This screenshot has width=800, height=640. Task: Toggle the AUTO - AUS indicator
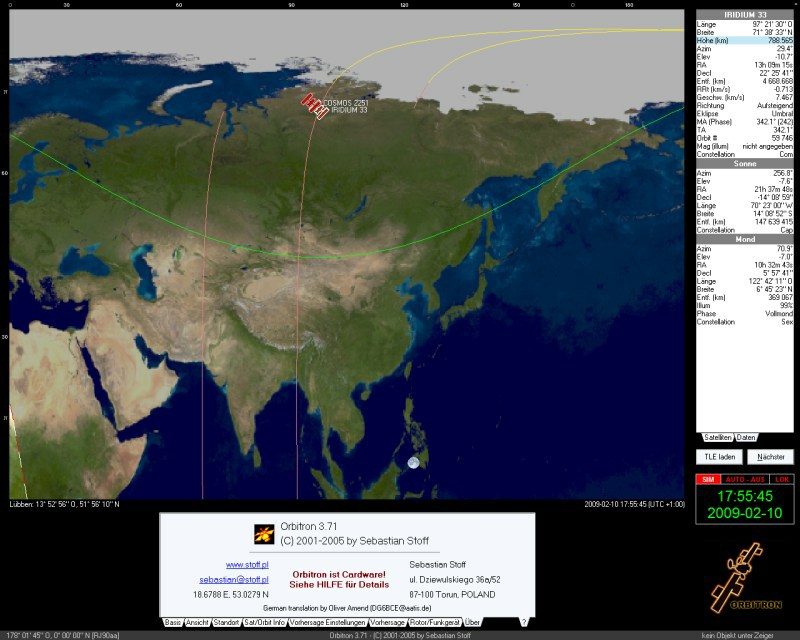click(x=745, y=479)
